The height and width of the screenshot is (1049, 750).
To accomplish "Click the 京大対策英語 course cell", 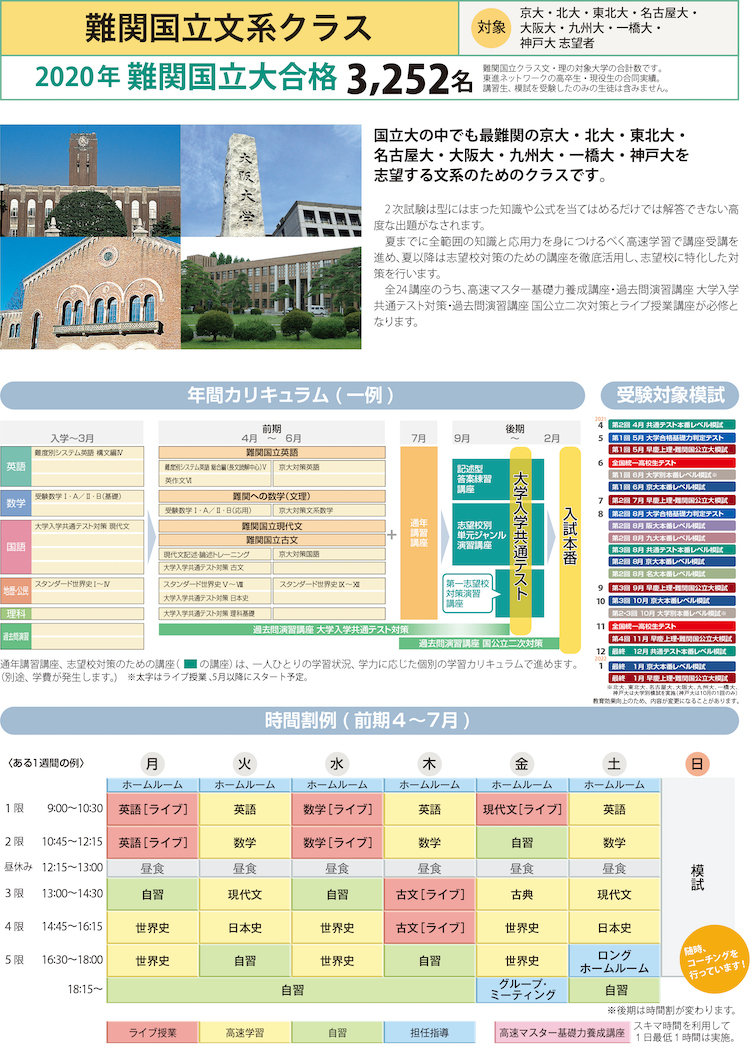I will (x=329, y=467).
